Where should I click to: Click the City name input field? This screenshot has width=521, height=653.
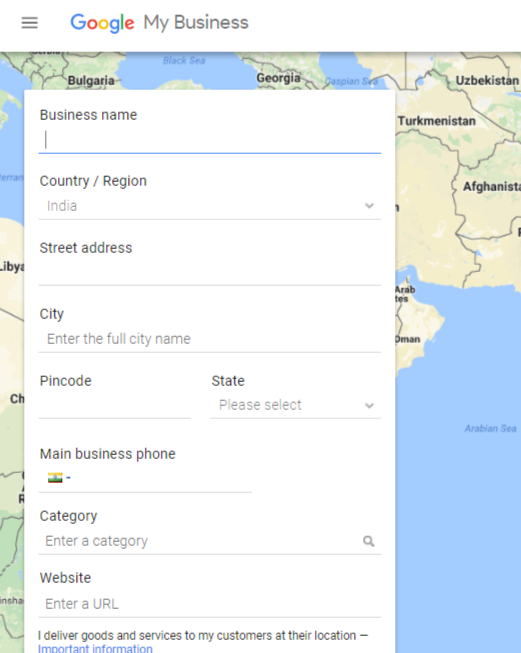click(209, 339)
